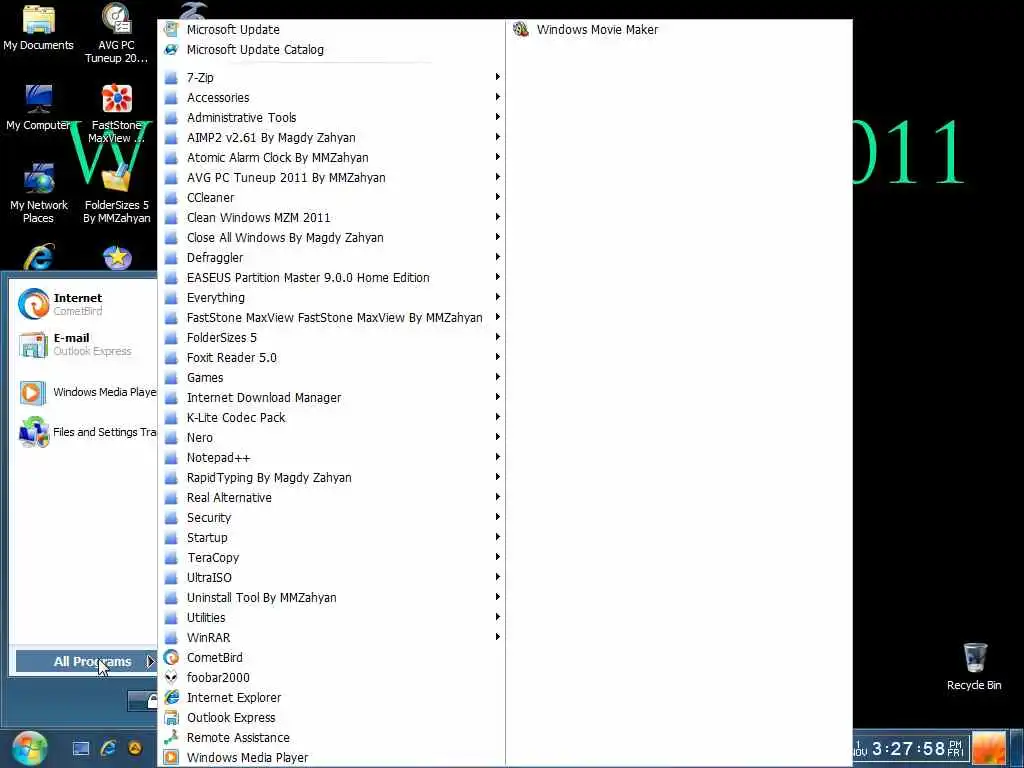Viewport: 1024px width, 768px height.
Task: Select the Notepad++ menu entry text
Action: (218, 458)
